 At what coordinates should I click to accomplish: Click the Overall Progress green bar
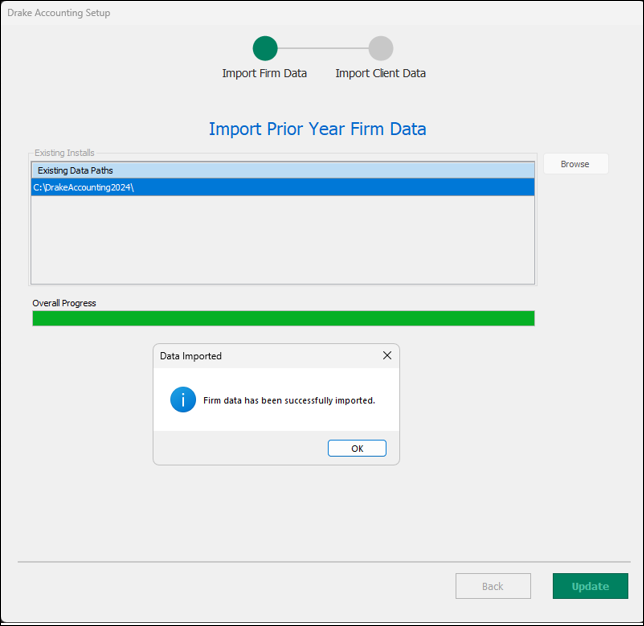(283, 318)
